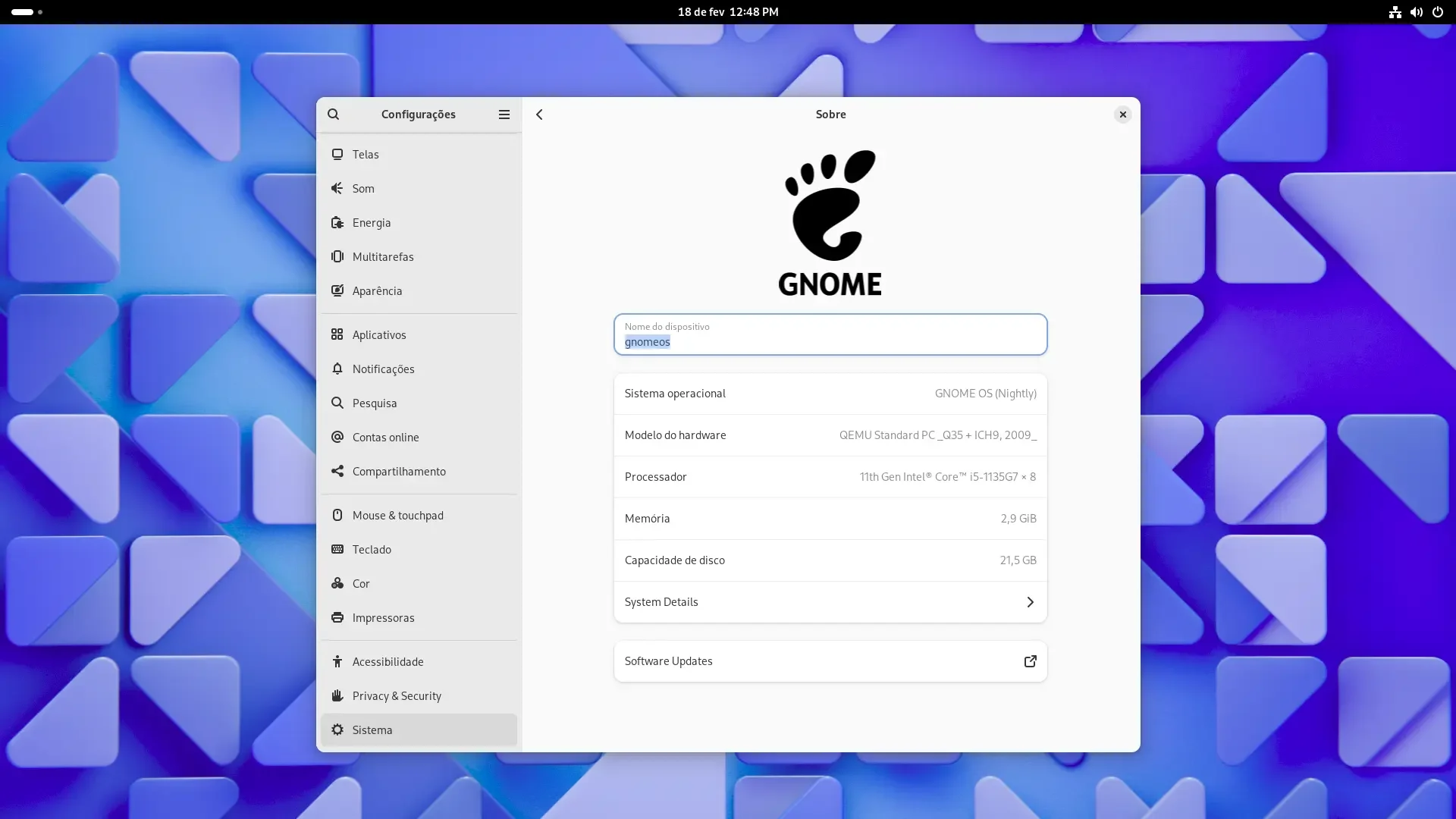Viewport: 1456px width, 819px height.
Task: Click the Mouse & touchpad icon
Action: [337, 515]
